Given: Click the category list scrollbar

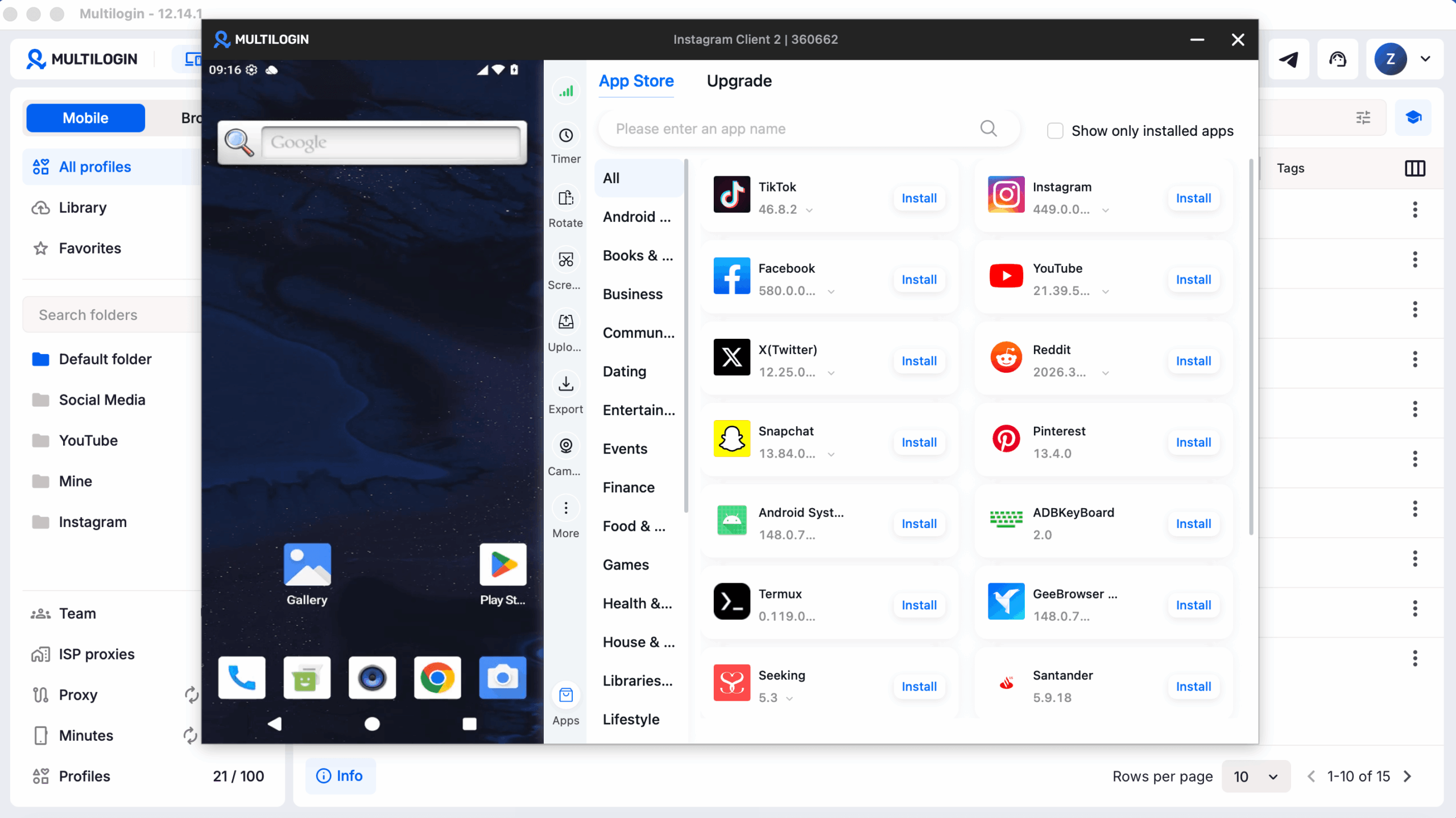Looking at the screenshot, I should coord(686,335).
